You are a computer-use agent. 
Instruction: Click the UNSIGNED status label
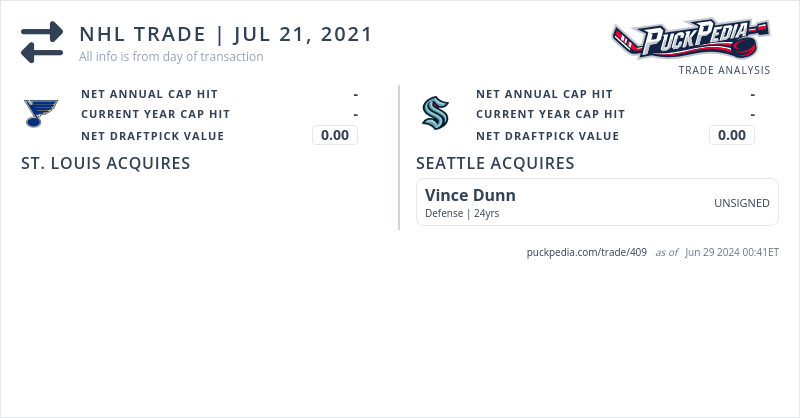[x=741, y=203]
